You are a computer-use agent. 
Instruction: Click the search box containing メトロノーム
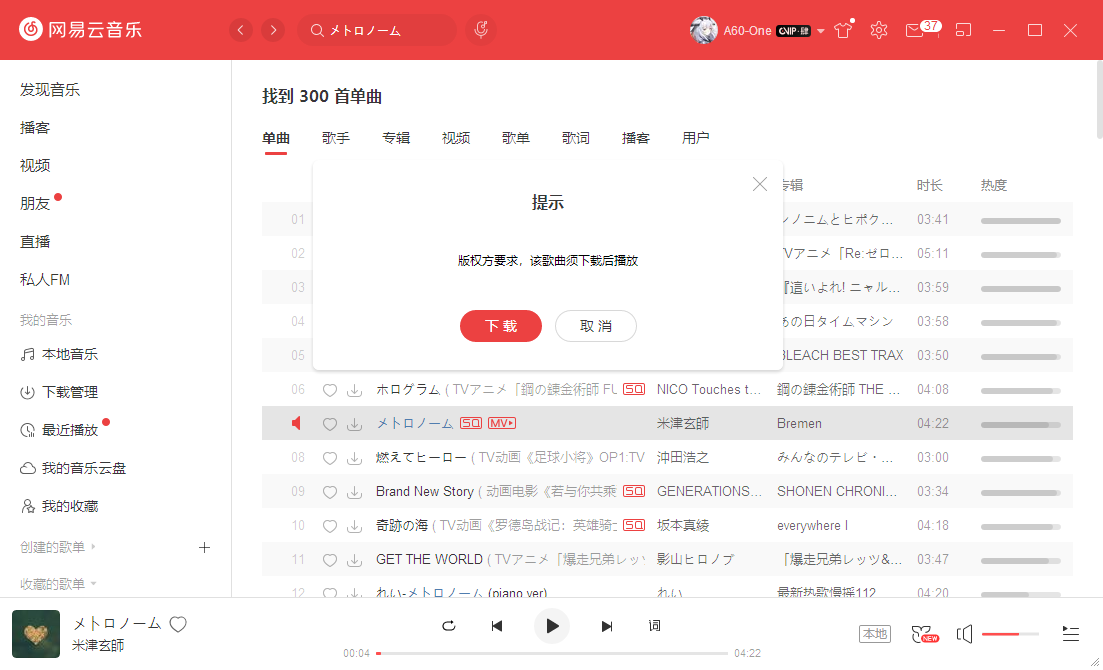click(377, 30)
